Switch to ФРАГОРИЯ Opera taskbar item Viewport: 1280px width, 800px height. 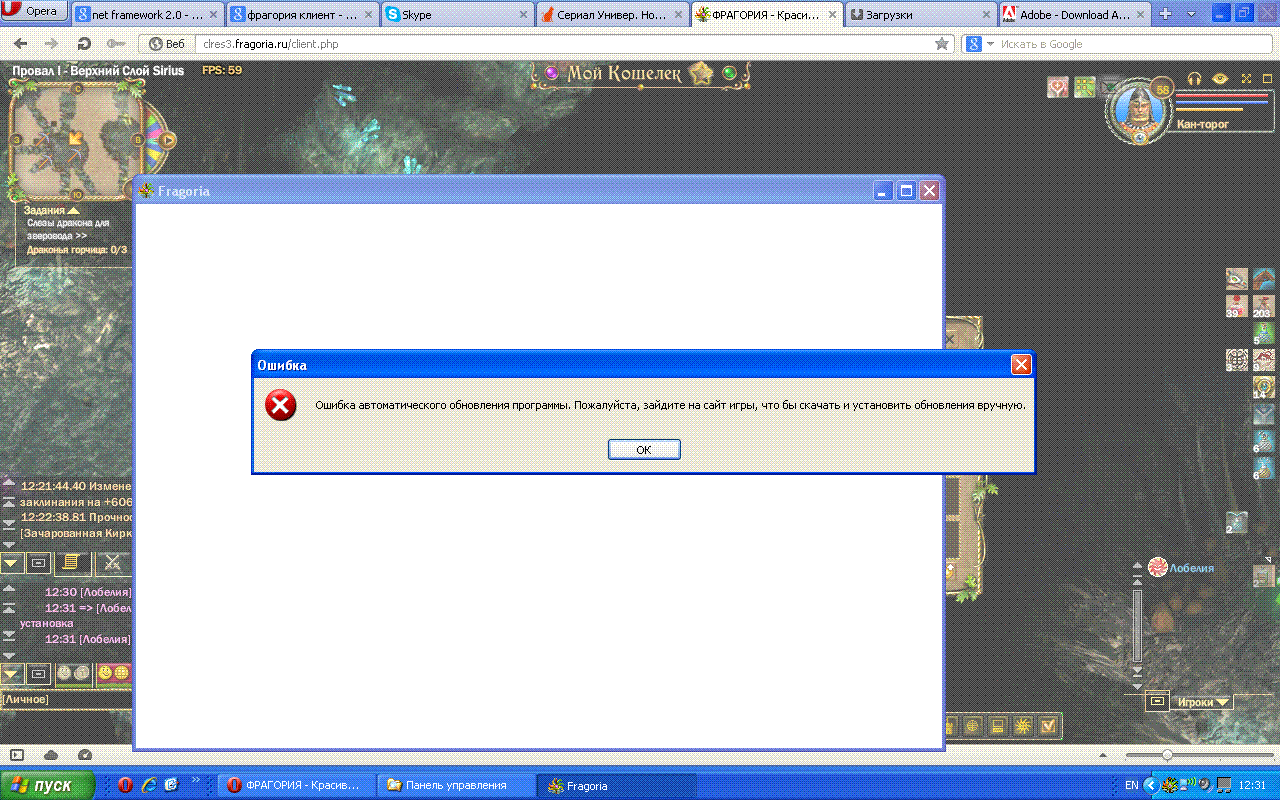point(297,785)
